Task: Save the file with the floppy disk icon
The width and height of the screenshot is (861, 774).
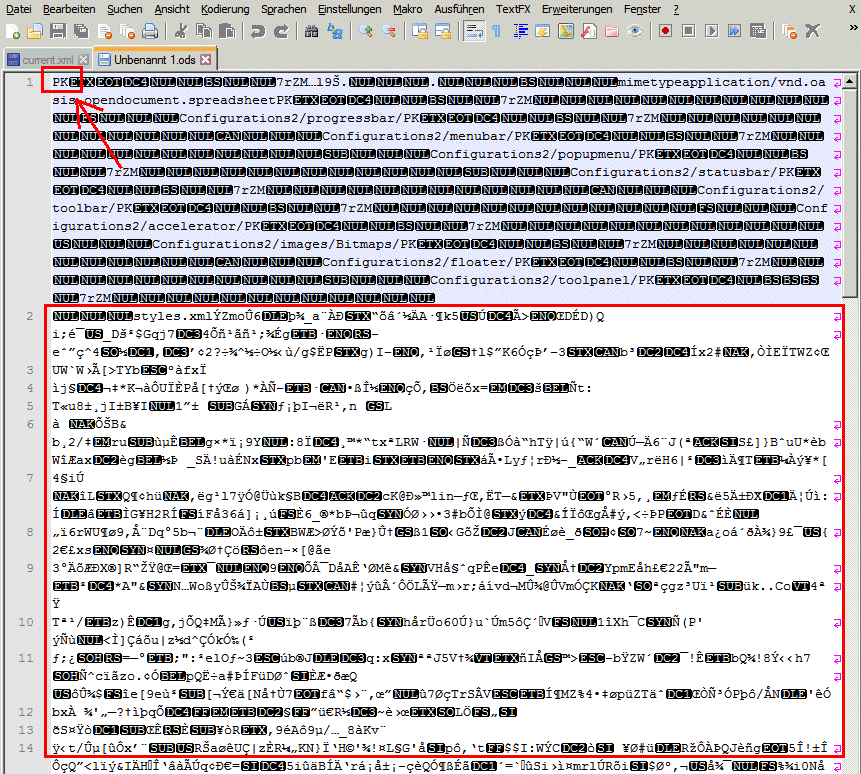Action: tap(58, 31)
